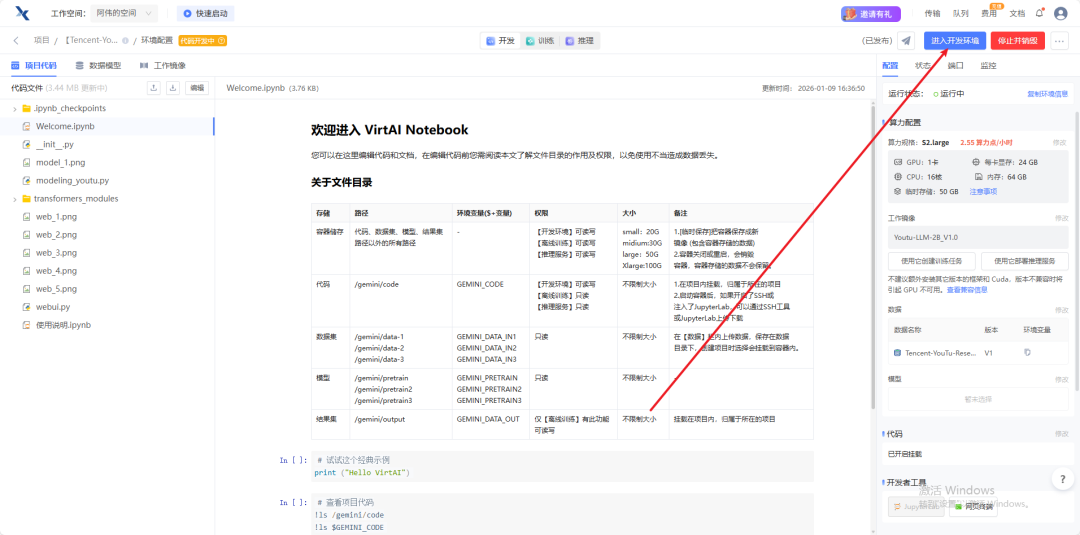
Task: Switch to 训练 mode
Action: pyautogui.click(x=540, y=41)
